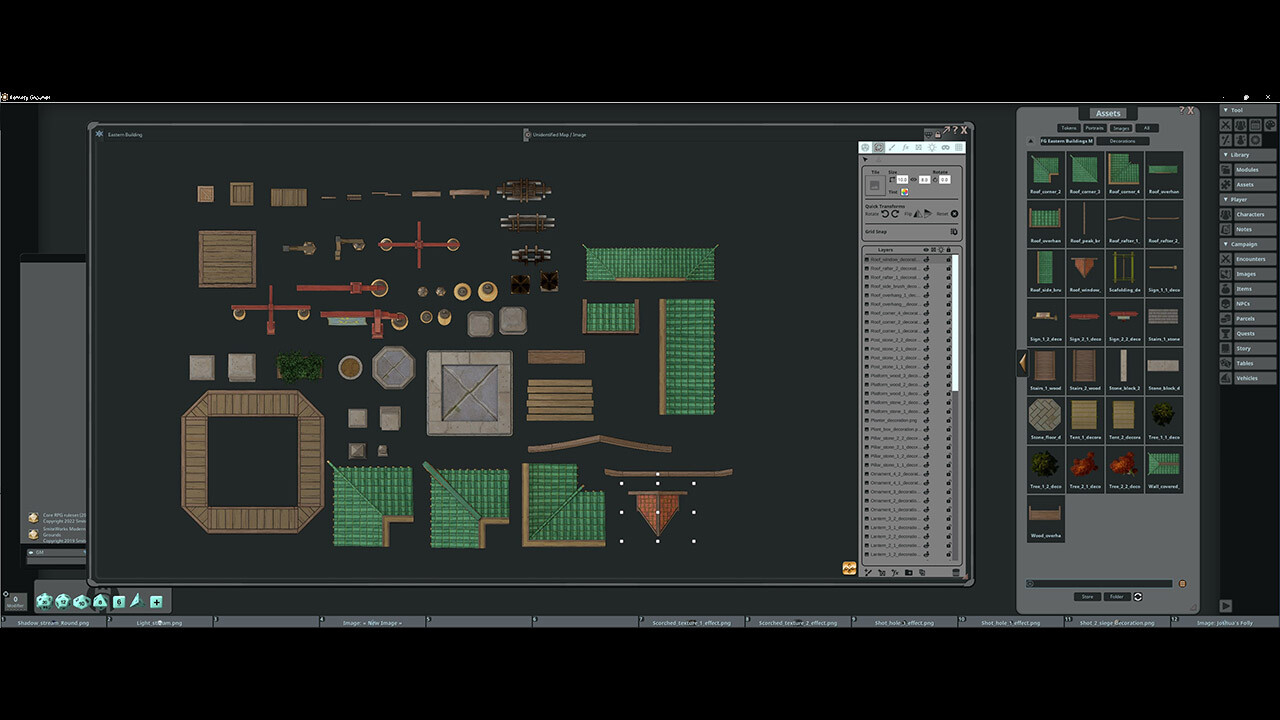Click the Reset transform X icon

(954, 213)
